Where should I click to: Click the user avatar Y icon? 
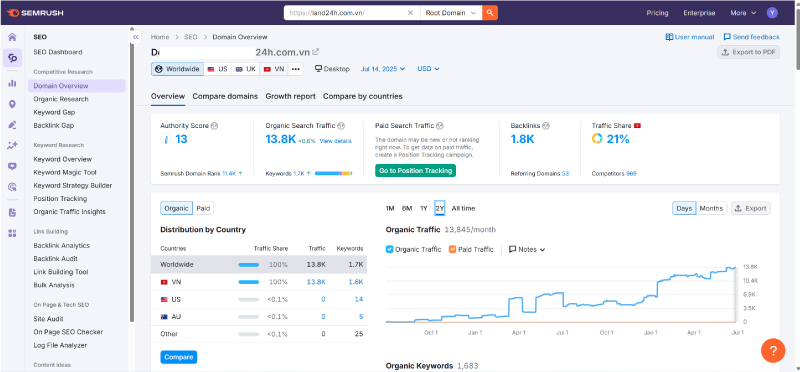coord(772,13)
